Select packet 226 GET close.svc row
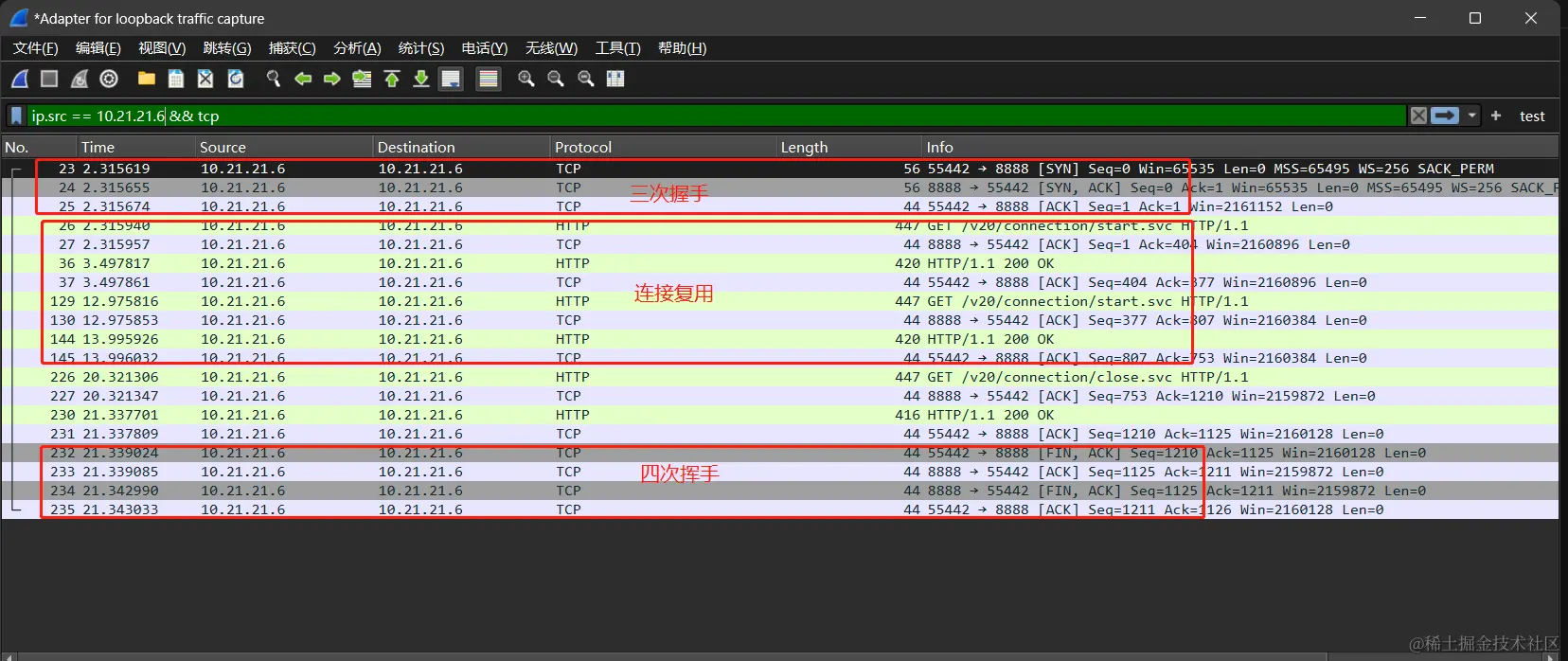 point(780,377)
